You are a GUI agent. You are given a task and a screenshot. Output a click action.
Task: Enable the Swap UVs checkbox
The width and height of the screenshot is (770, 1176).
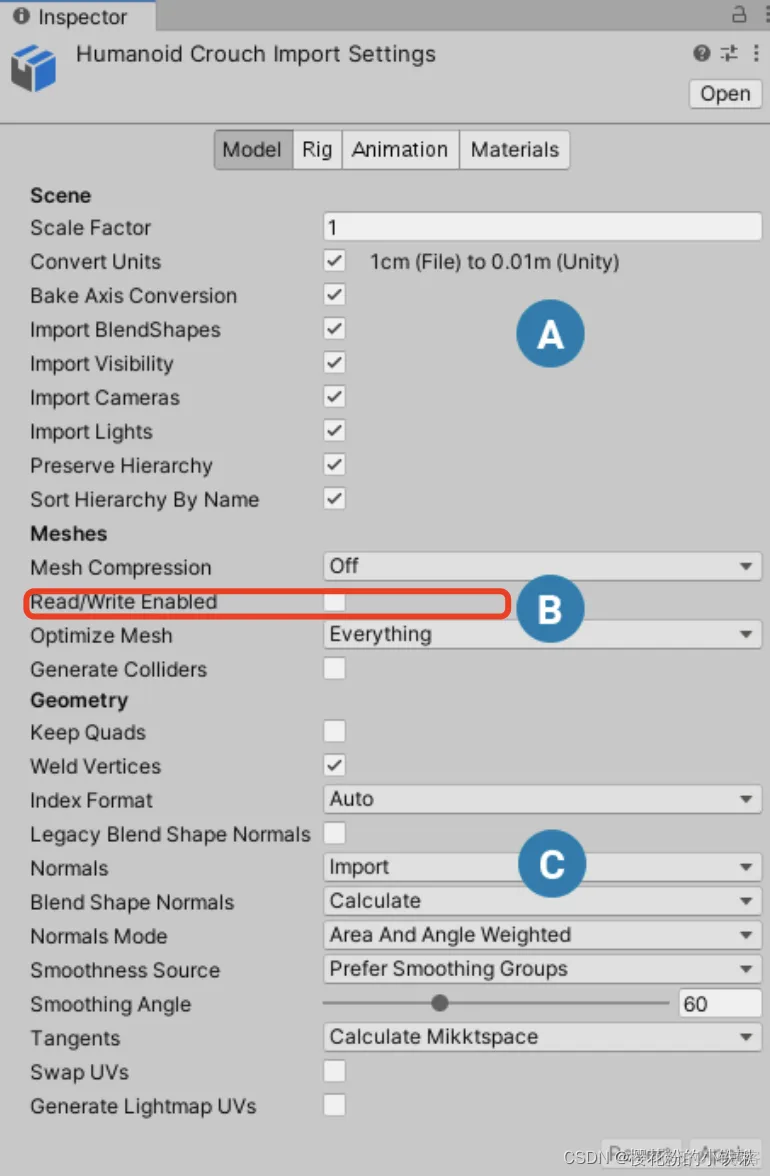(334, 1071)
